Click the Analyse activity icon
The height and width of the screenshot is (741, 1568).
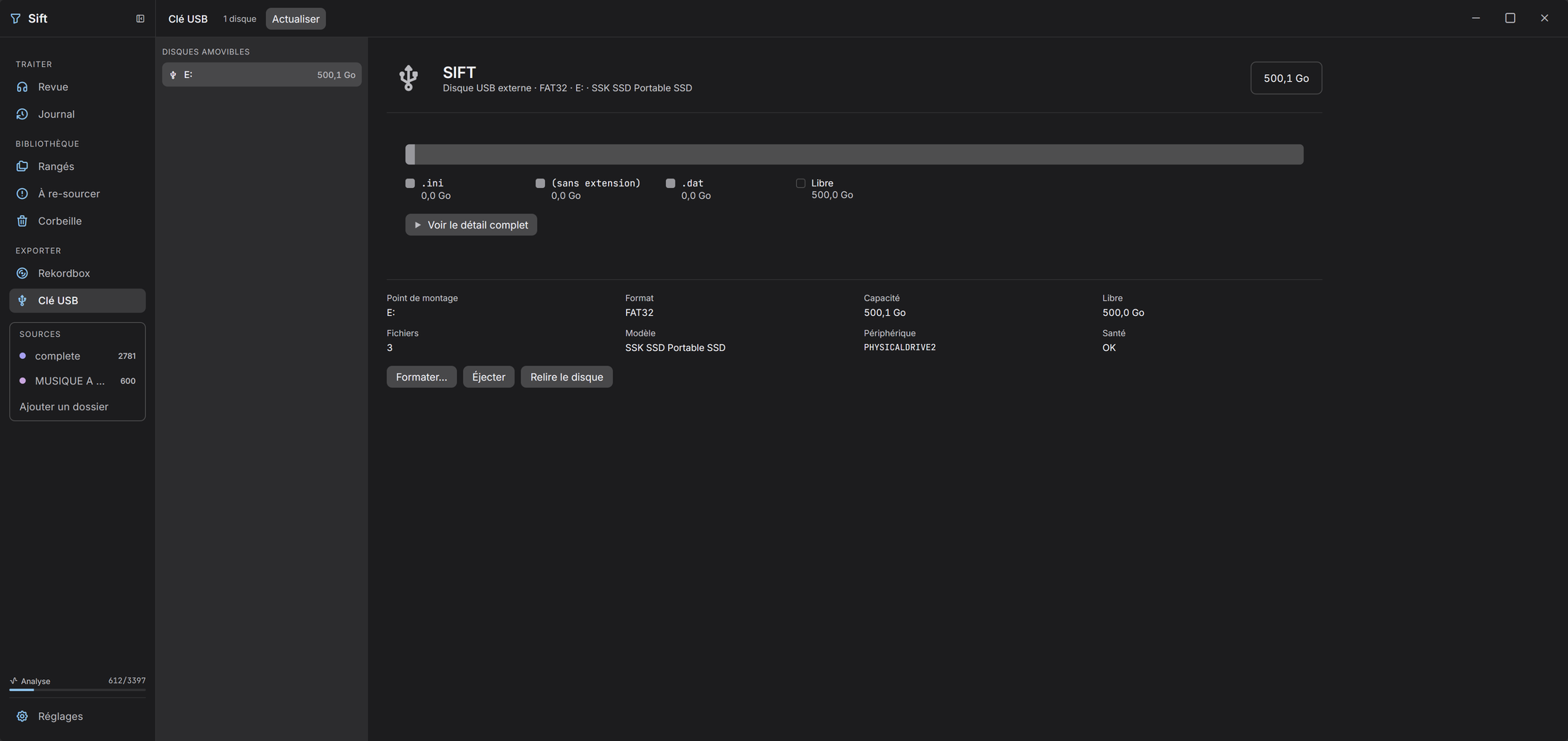click(13, 681)
